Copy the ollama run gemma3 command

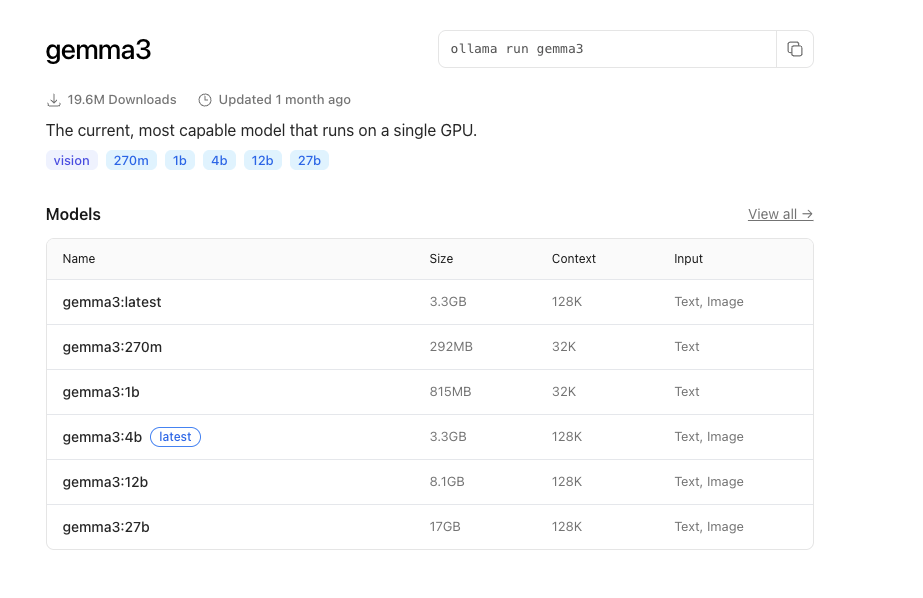[795, 49]
